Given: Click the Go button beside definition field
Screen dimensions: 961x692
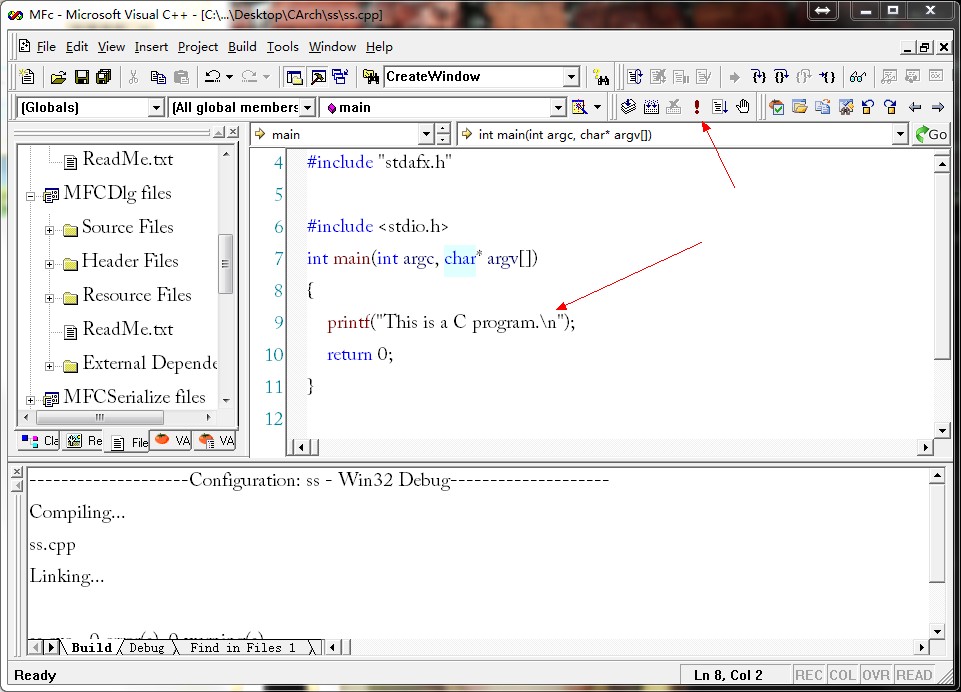Looking at the screenshot, I should click(931, 134).
